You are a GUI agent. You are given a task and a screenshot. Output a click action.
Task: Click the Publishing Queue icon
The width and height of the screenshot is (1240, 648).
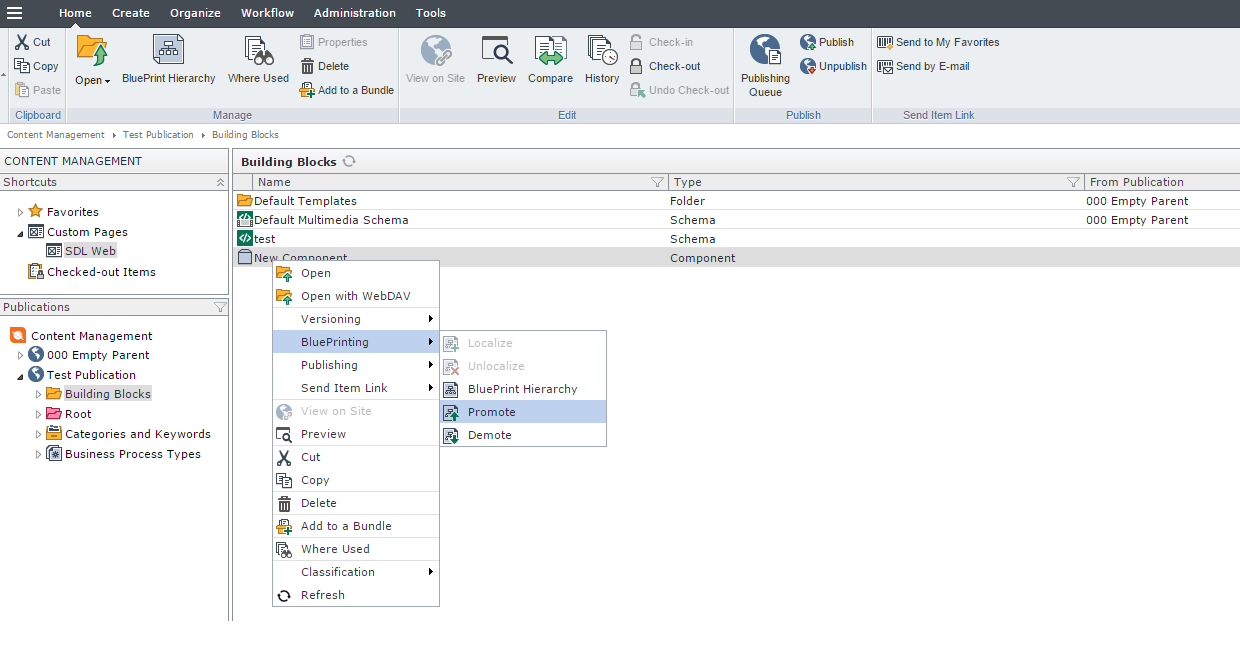tap(765, 52)
